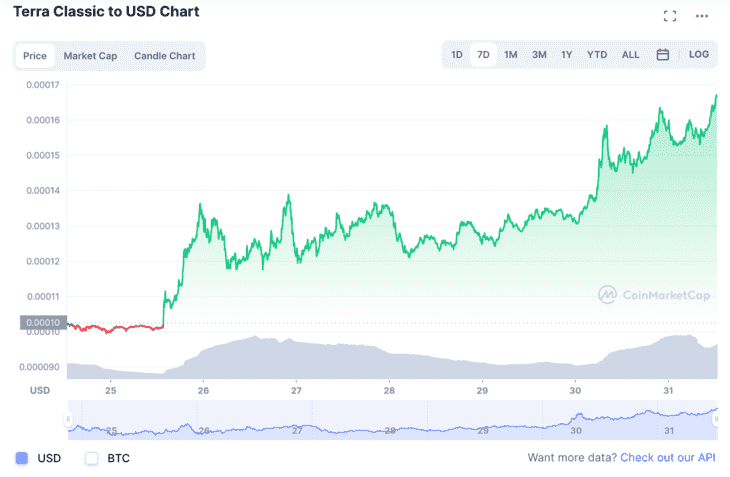Viewport: 730px width, 477px height.
Task: Click the right handle of range slider
Action: 716,419
